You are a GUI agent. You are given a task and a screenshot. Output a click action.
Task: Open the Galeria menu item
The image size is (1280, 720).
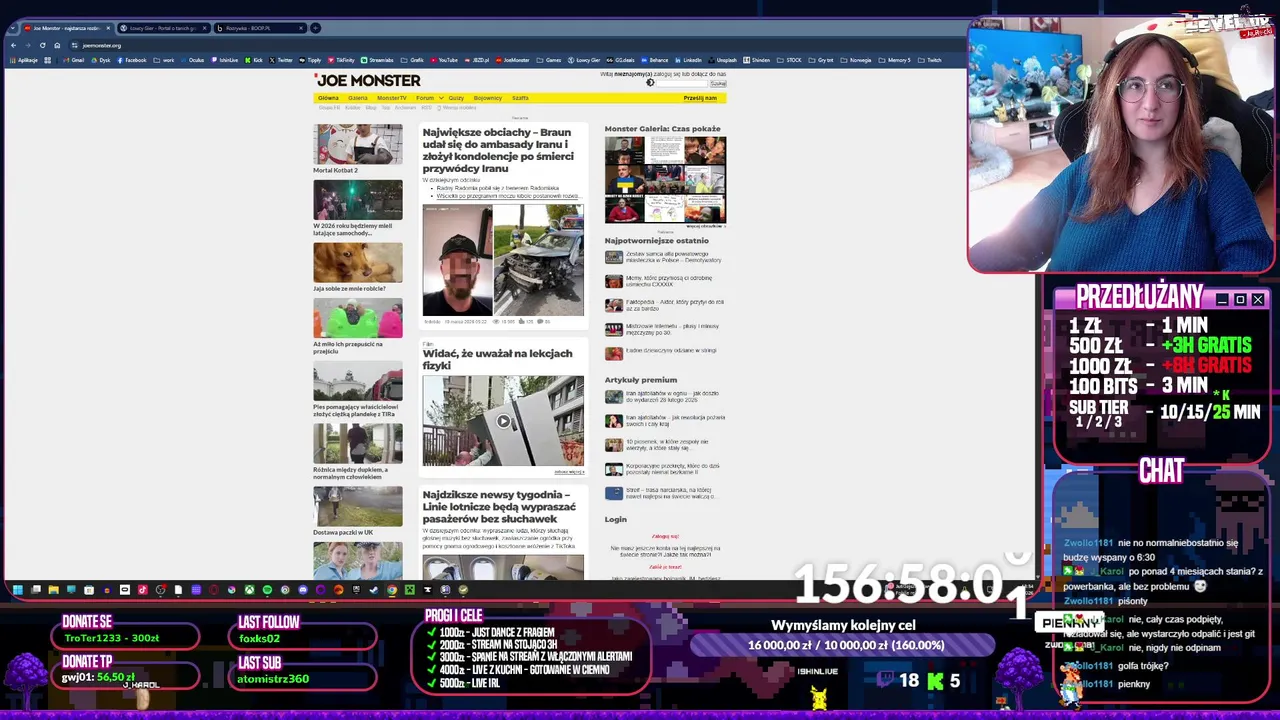pos(358,98)
